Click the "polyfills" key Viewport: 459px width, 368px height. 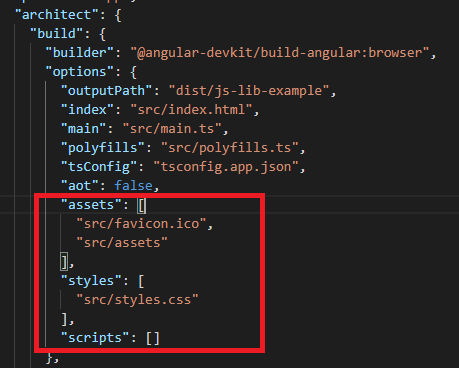pyautogui.click(x=103, y=148)
